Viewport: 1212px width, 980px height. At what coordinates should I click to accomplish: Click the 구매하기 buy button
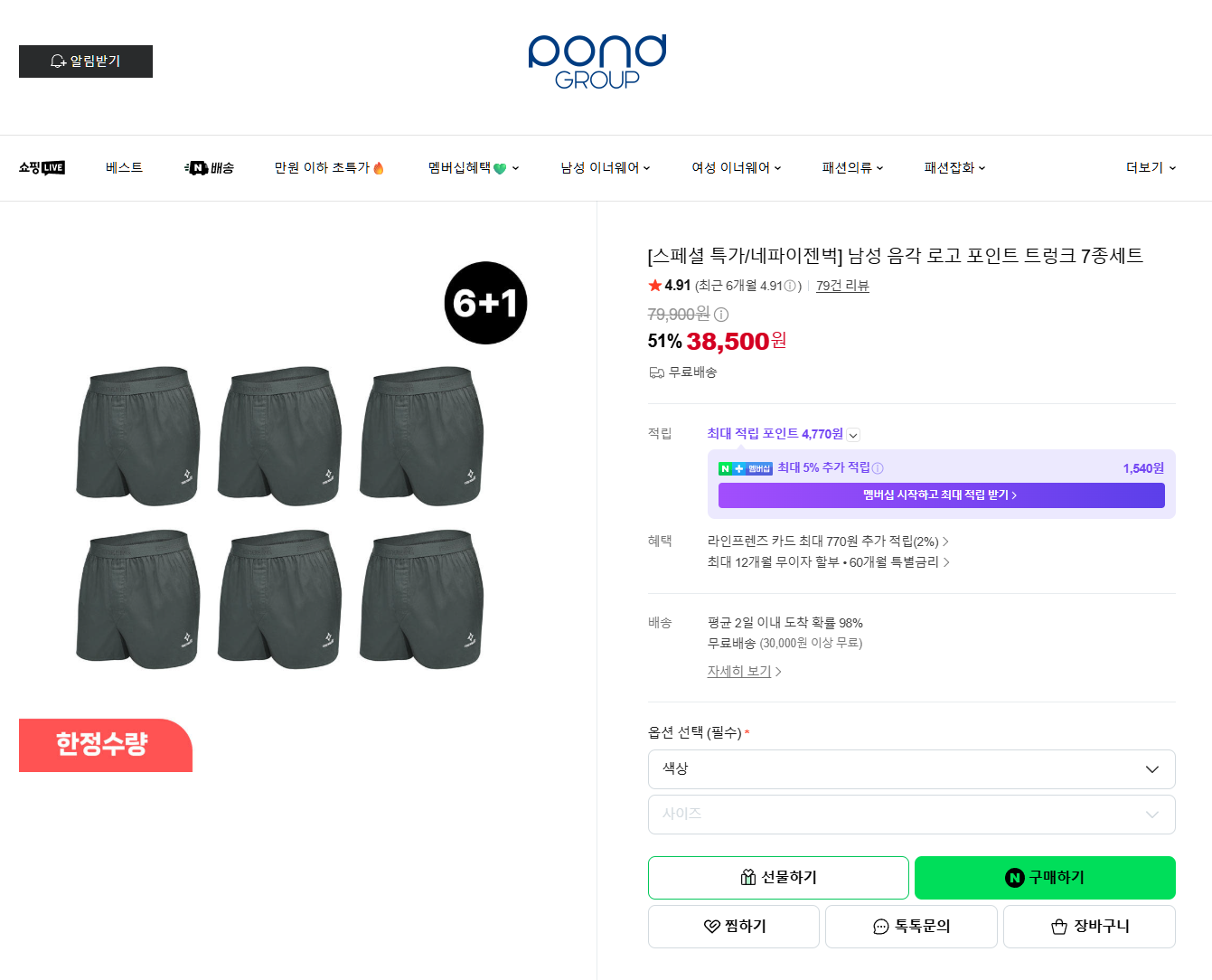point(1045,878)
